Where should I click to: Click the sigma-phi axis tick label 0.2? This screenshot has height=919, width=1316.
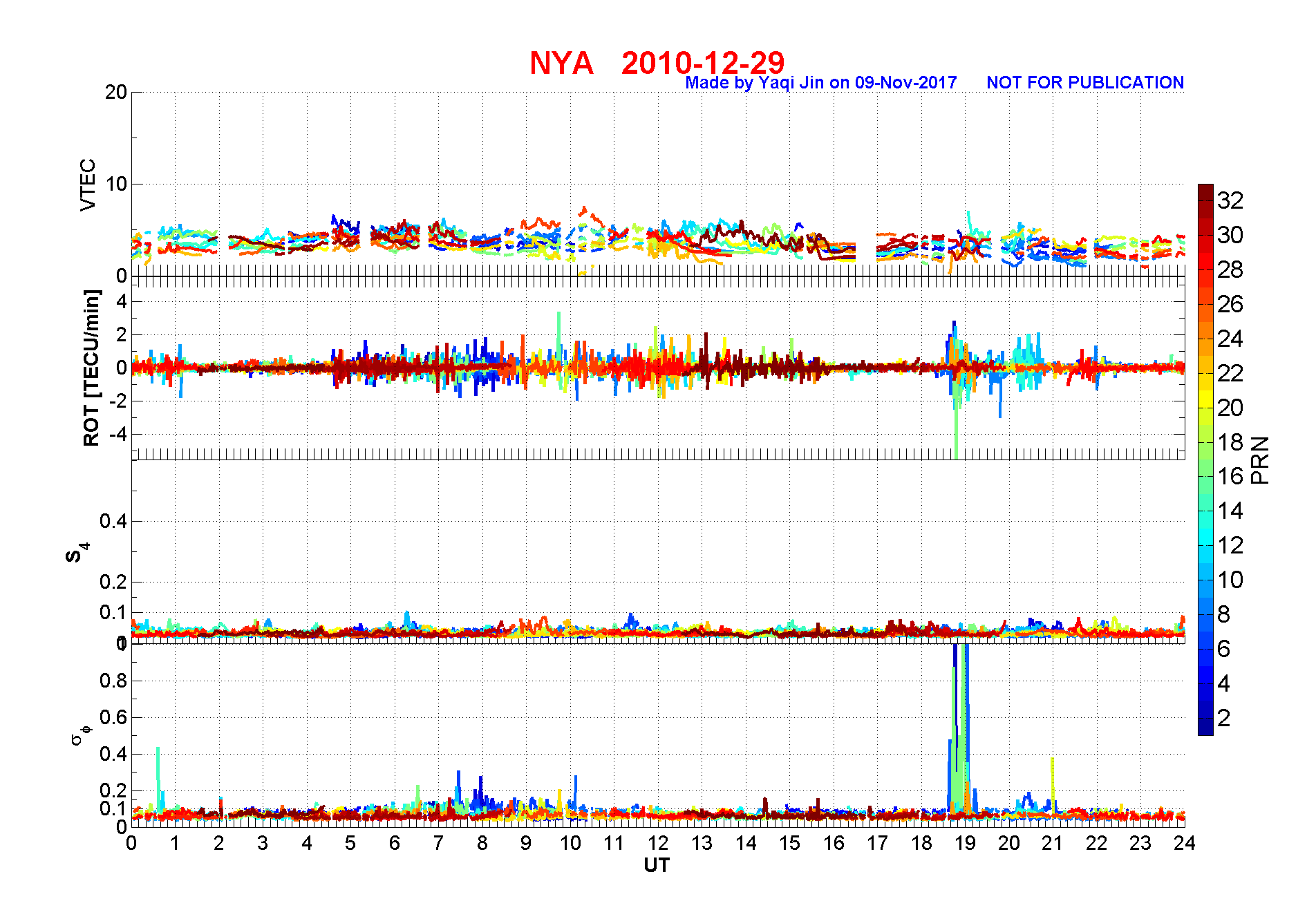(113, 790)
